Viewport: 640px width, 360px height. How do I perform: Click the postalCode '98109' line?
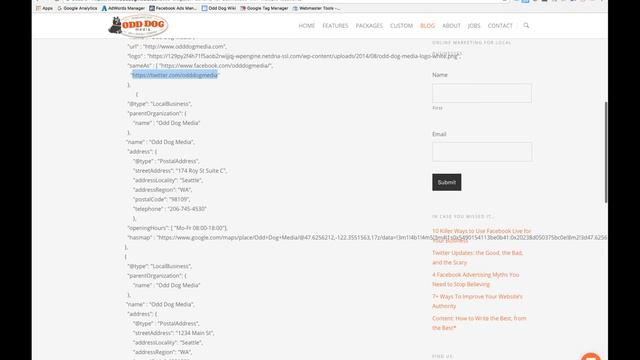coord(162,199)
